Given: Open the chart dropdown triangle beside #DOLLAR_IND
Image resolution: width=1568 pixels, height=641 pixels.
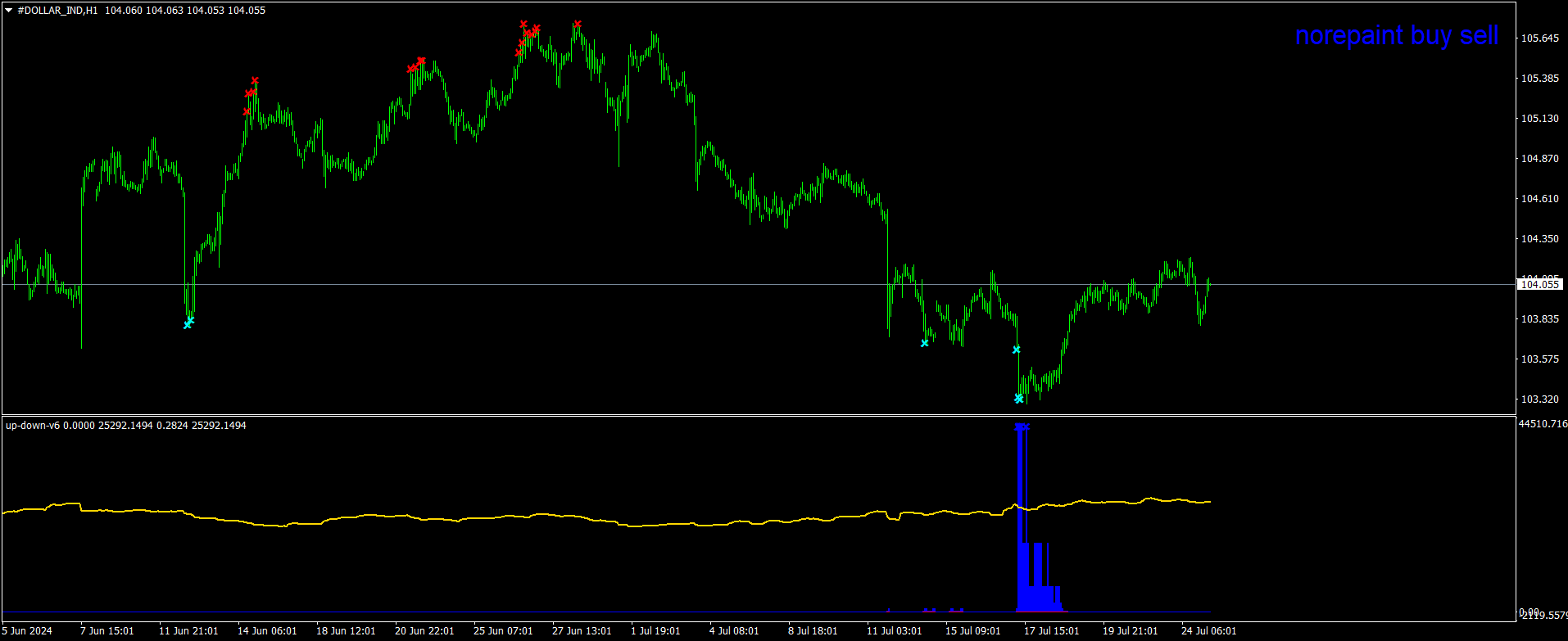Looking at the screenshot, I should 9,11.
